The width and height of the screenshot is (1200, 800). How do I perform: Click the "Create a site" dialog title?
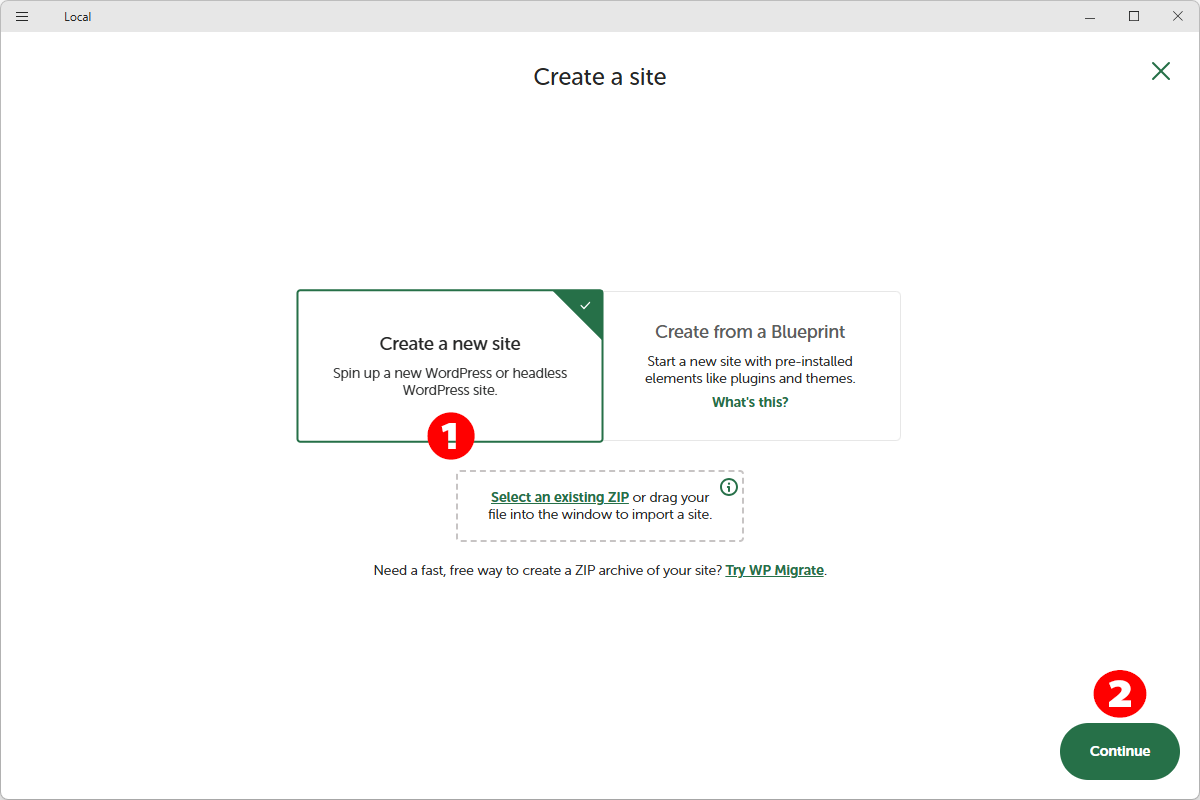(599, 77)
